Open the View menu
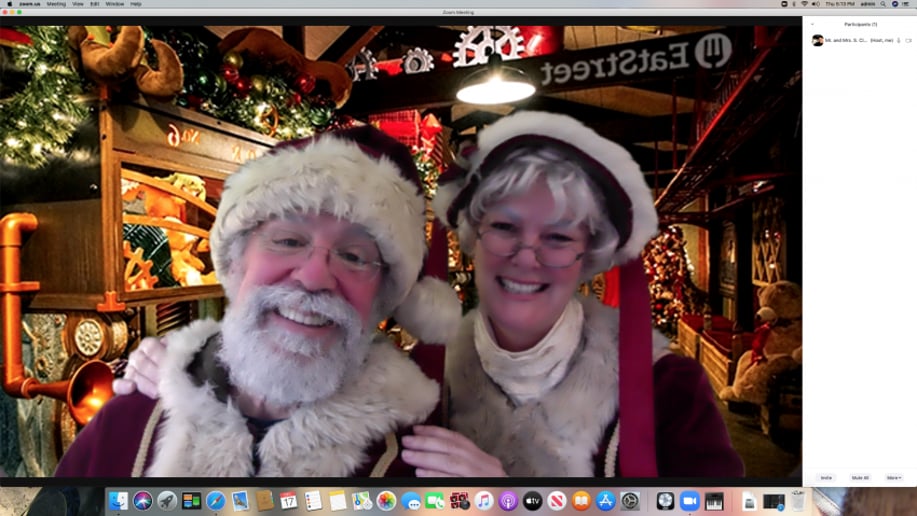 pos(78,4)
